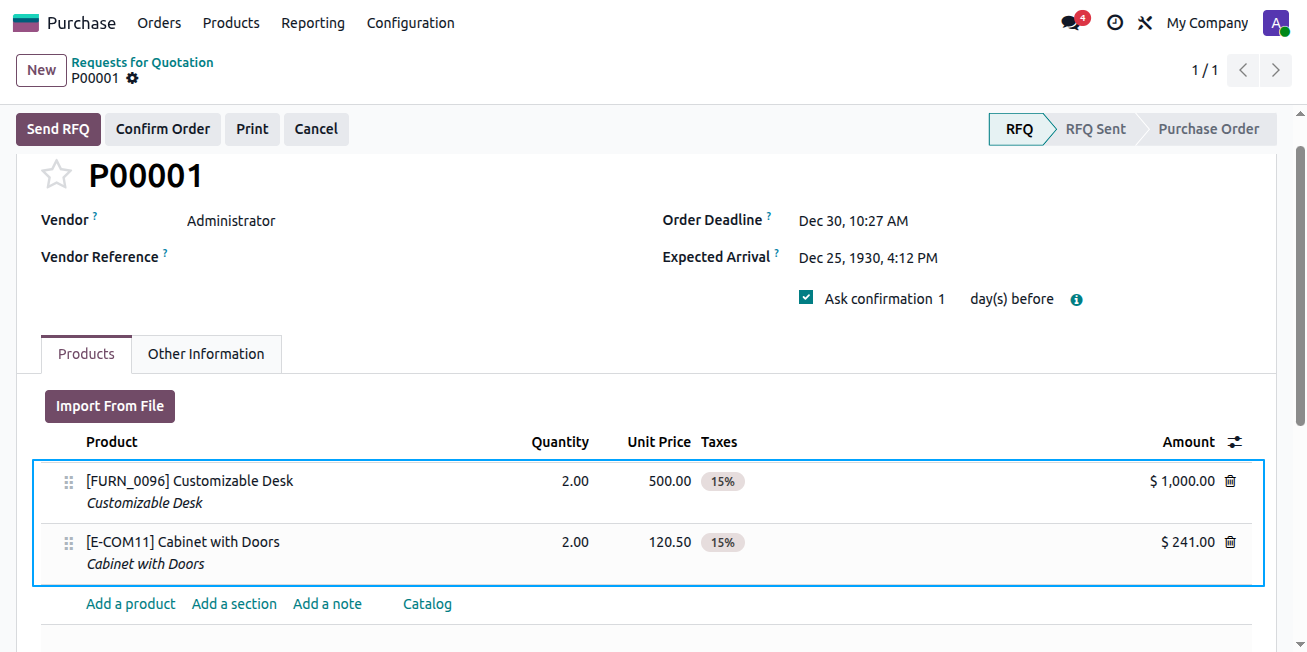Open the Catalog link

[427, 604]
